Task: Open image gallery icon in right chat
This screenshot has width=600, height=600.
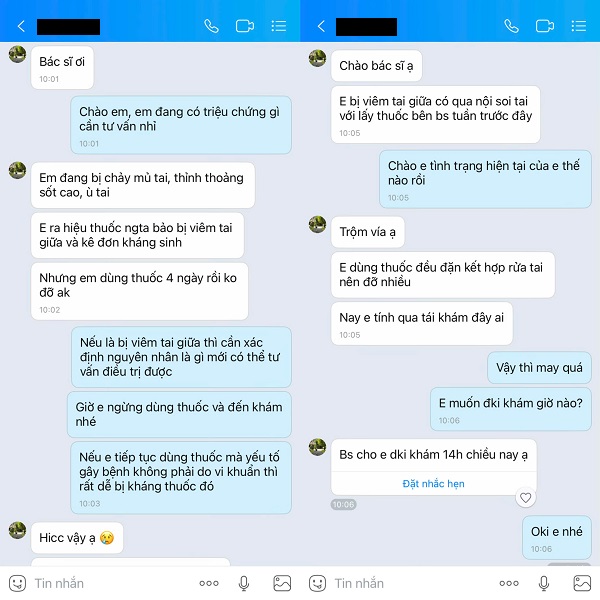Action: click(x=582, y=583)
